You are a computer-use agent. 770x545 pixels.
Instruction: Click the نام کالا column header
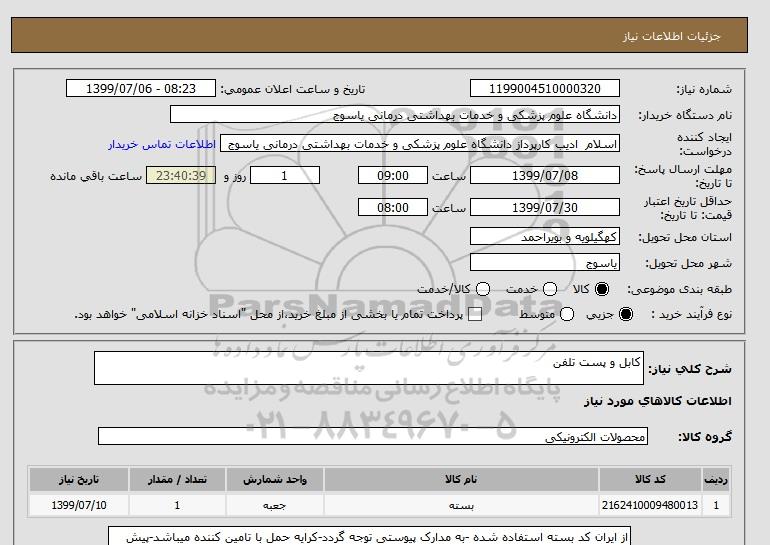click(x=461, y=480)
